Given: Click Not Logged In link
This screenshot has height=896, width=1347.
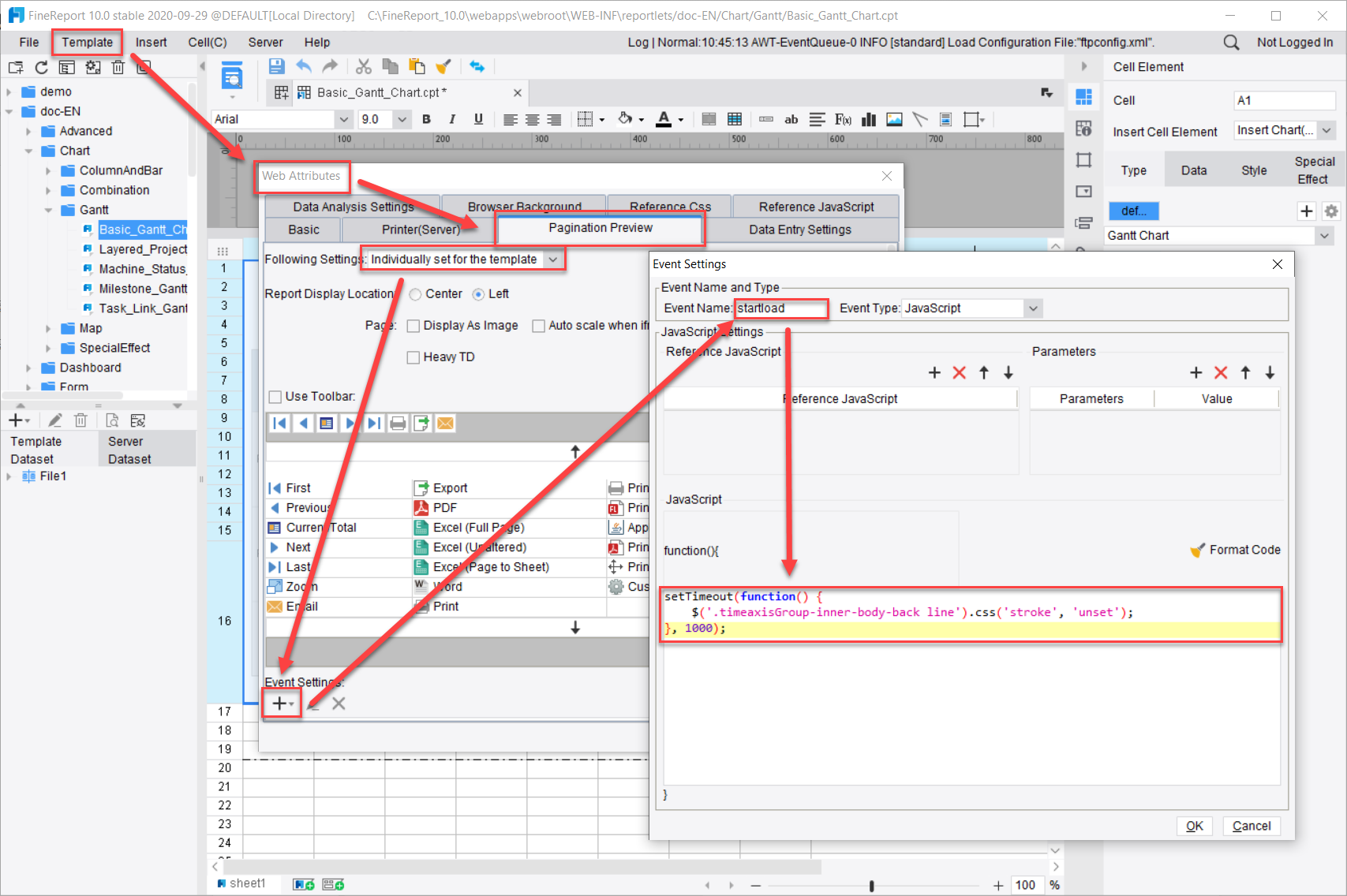Looking at the screenshot, I should tap(1295, 43).
